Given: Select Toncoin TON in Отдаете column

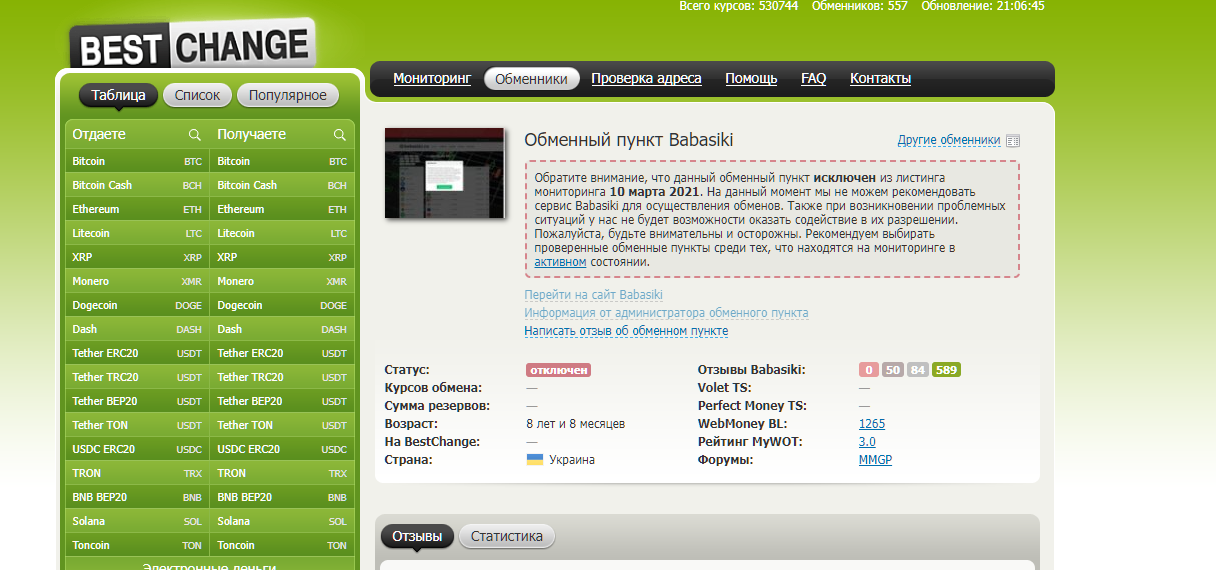Looking at the screenshot, I should (137, 545).
